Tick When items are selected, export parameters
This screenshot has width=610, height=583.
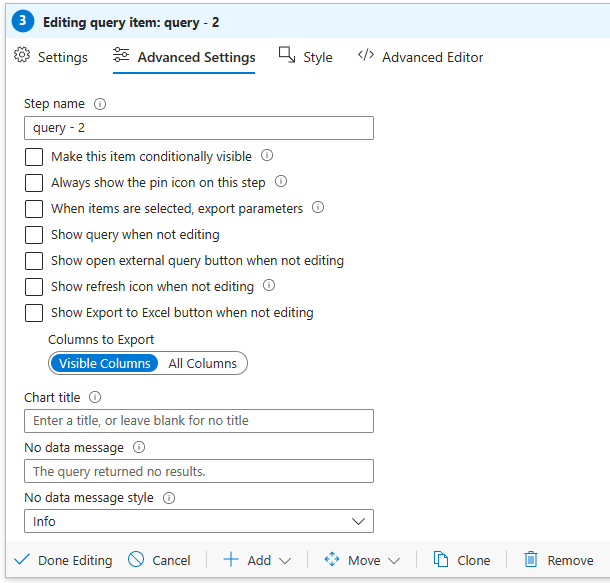[34, 209]
